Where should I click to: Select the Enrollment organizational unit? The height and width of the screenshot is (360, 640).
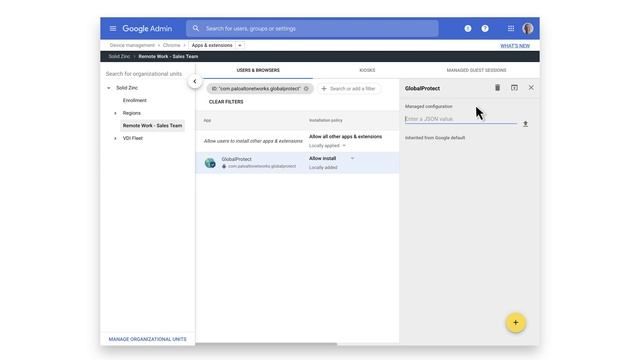135,100
